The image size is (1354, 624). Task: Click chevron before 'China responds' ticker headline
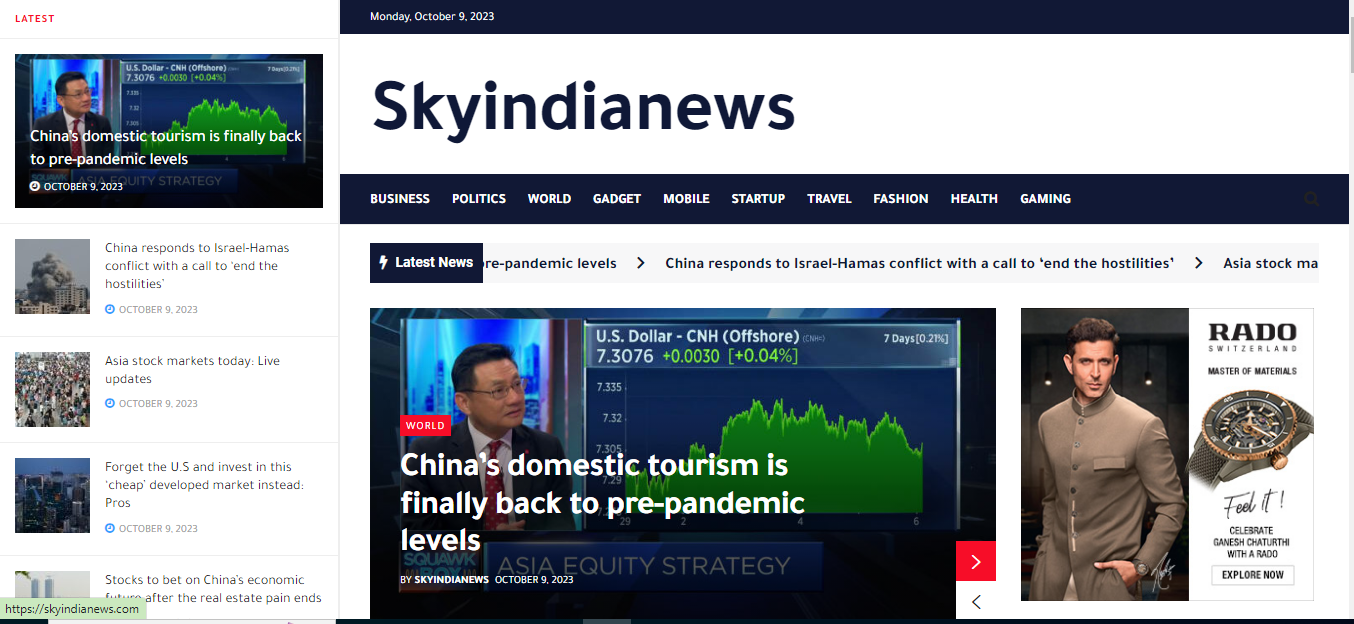[641, 263]
